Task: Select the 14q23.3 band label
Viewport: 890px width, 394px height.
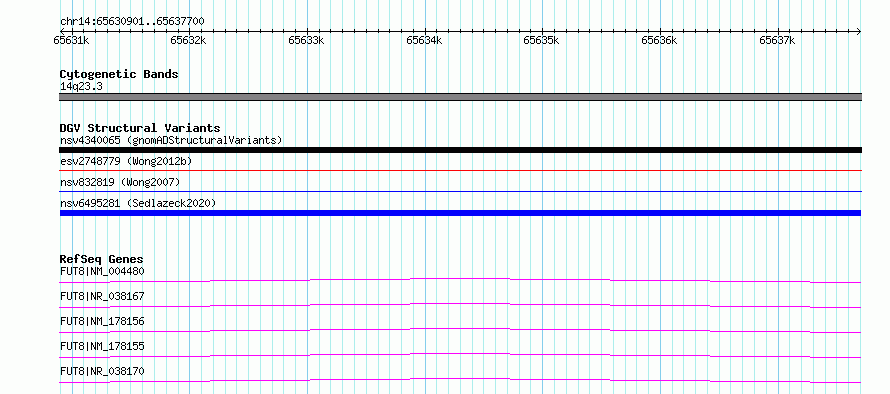Action: point(81,86)
